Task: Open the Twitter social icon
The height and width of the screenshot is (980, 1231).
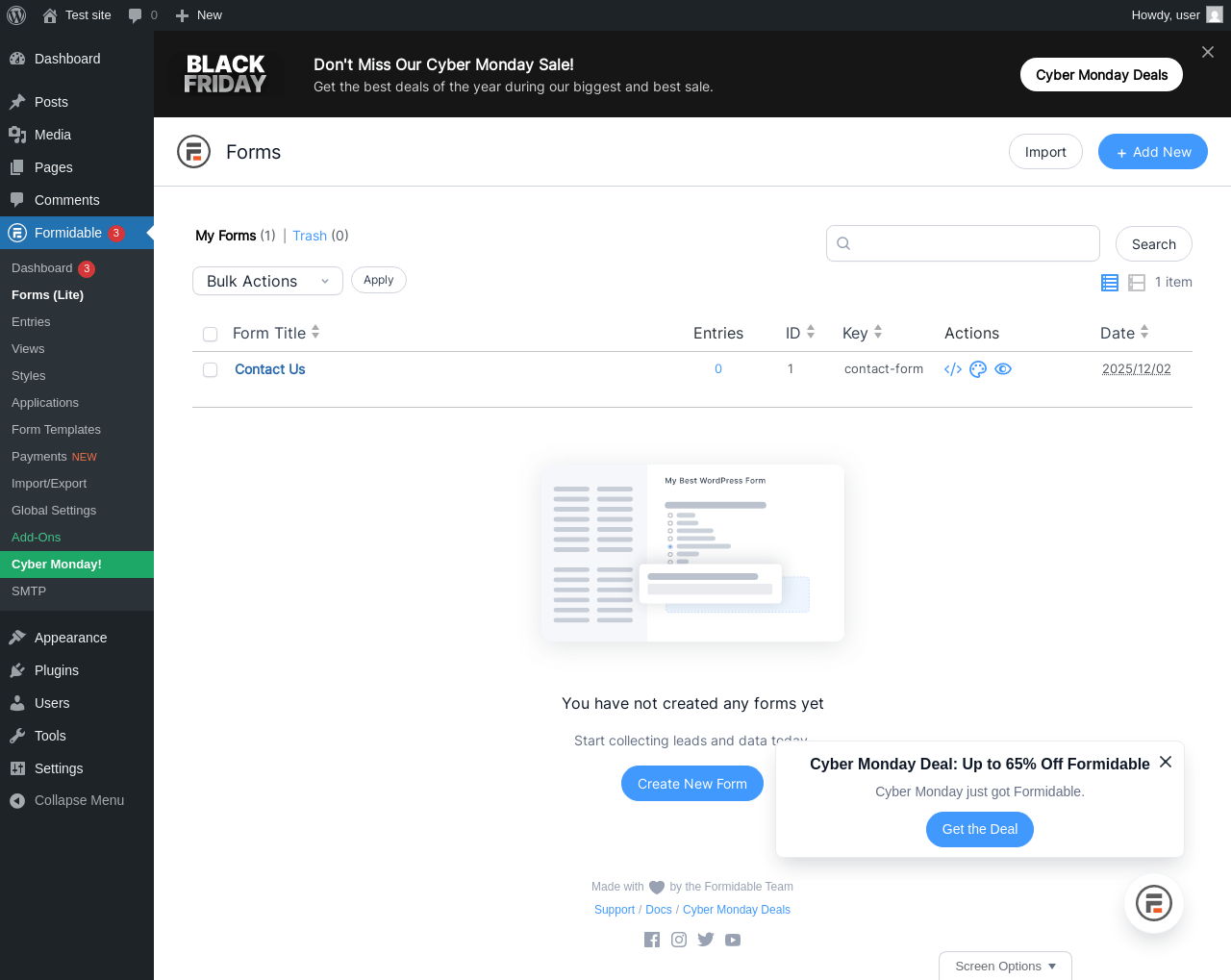Action: pos(706,940)
